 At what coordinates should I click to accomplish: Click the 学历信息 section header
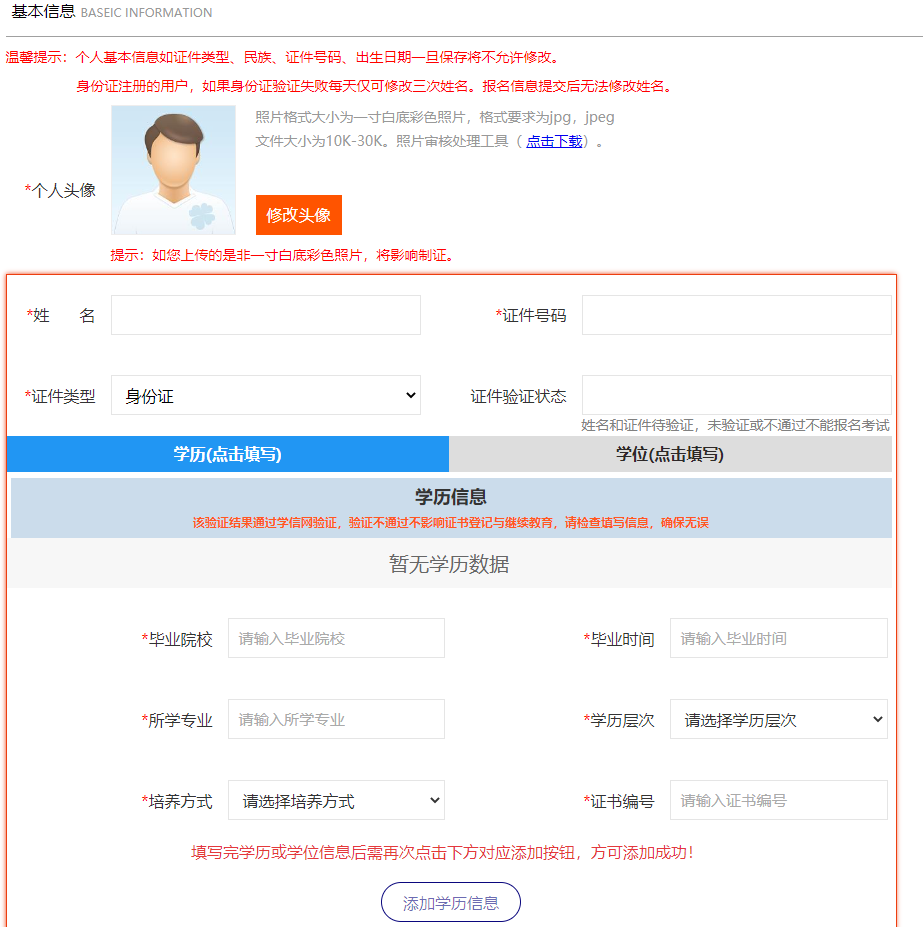(450, 497)
